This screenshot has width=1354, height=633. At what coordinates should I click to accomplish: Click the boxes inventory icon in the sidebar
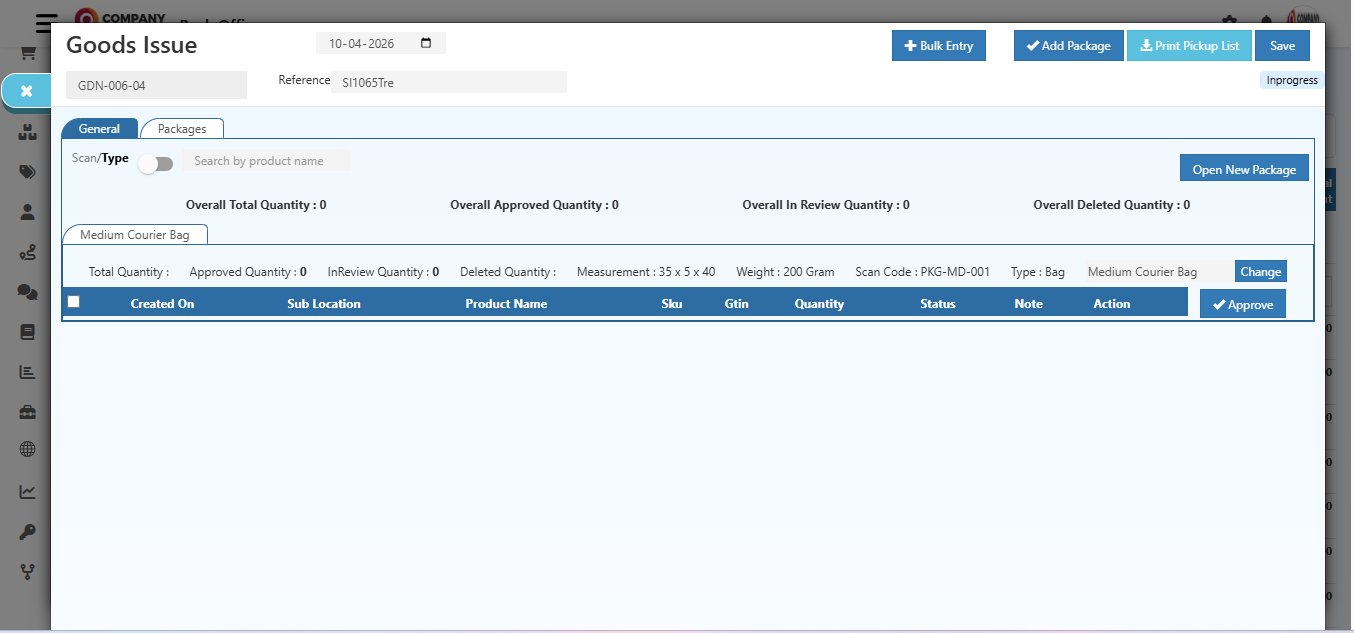[x=28, y=132]
